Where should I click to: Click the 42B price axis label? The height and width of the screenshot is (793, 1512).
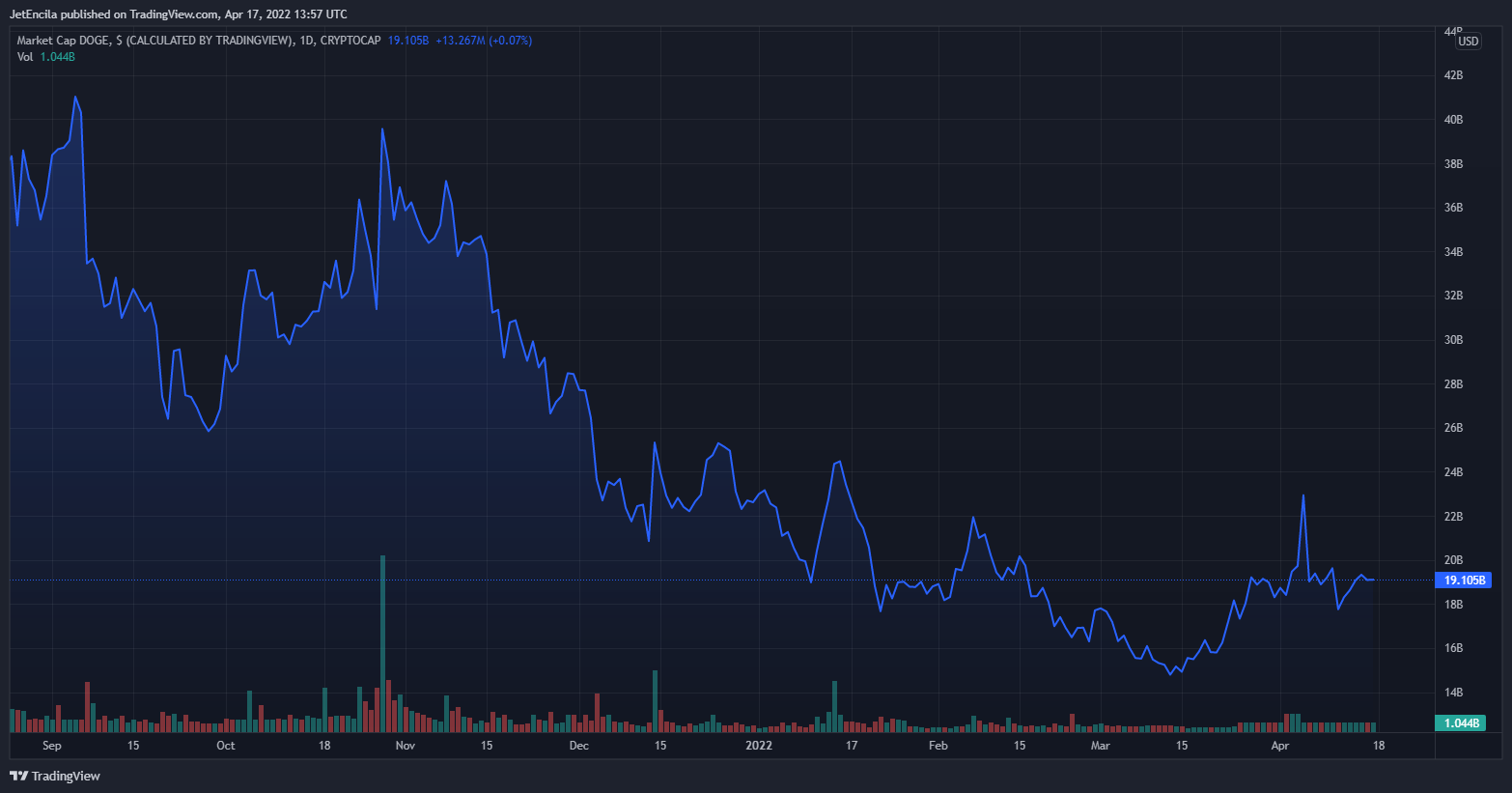pyautogui.click(x=1453, y=75)
